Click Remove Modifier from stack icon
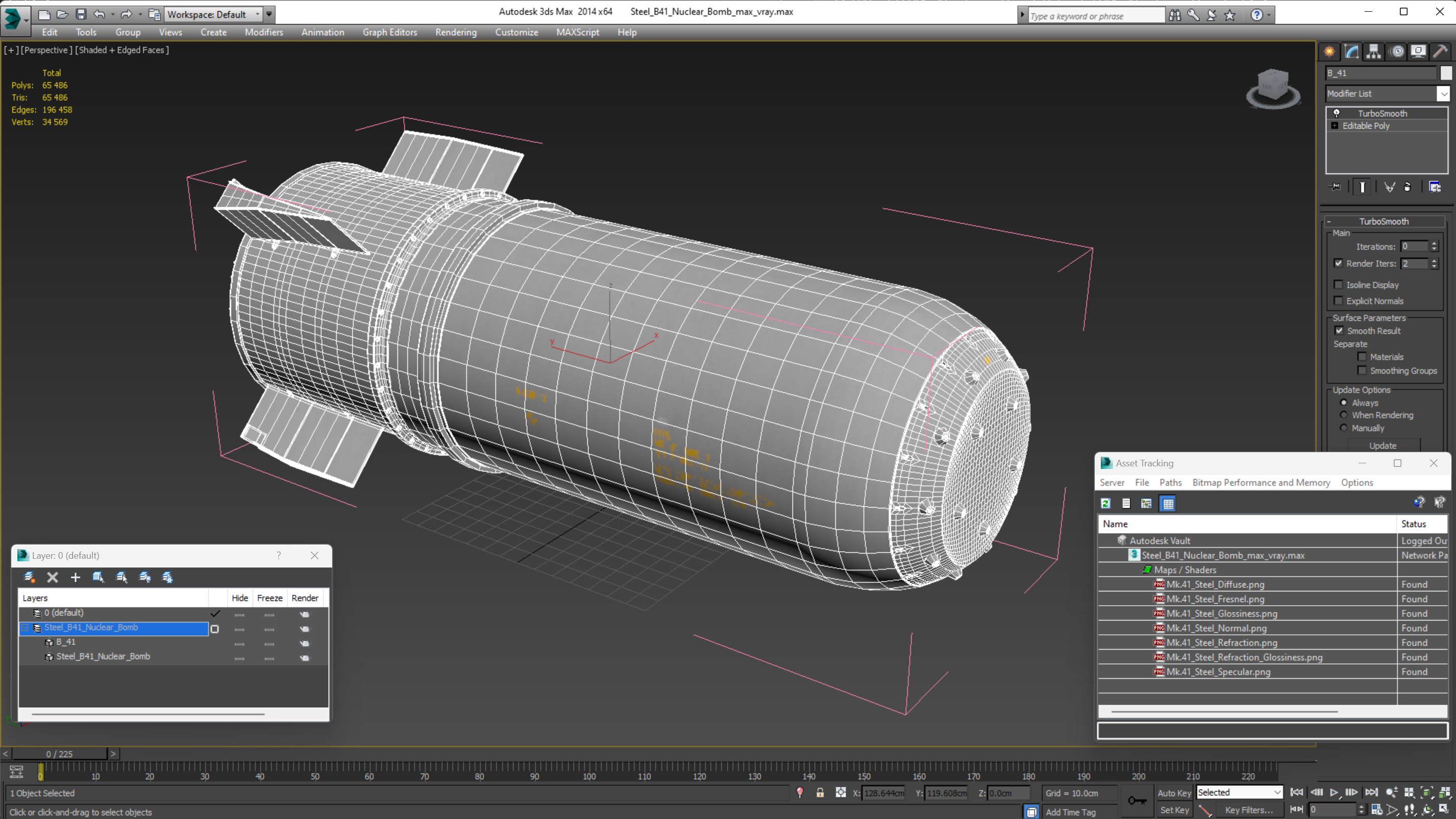Image resolution: width=1456 pixels, height=819 pixels. [1408, 187]
